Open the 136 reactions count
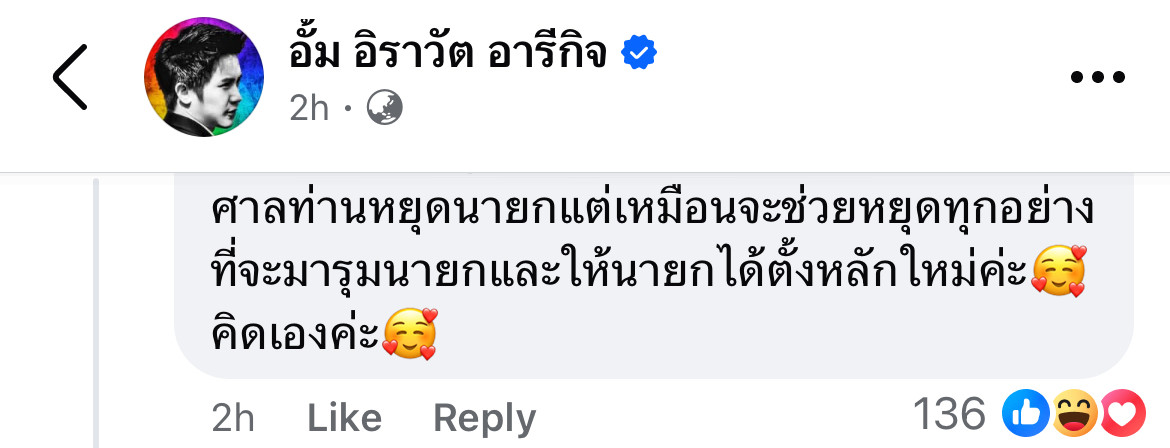 point(949,413)
